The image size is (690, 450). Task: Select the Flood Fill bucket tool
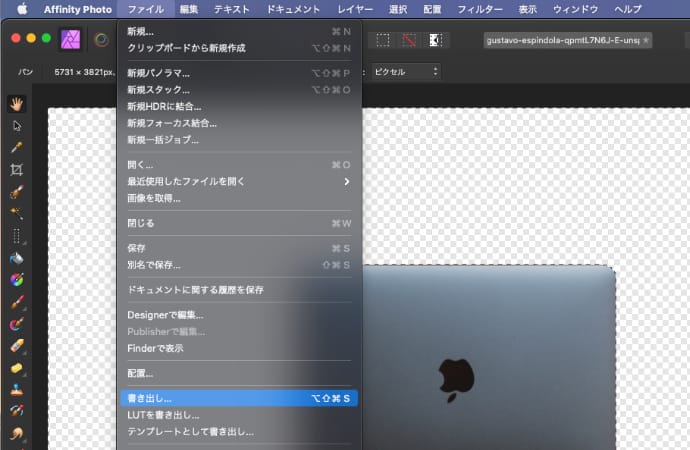coord(16,257)
